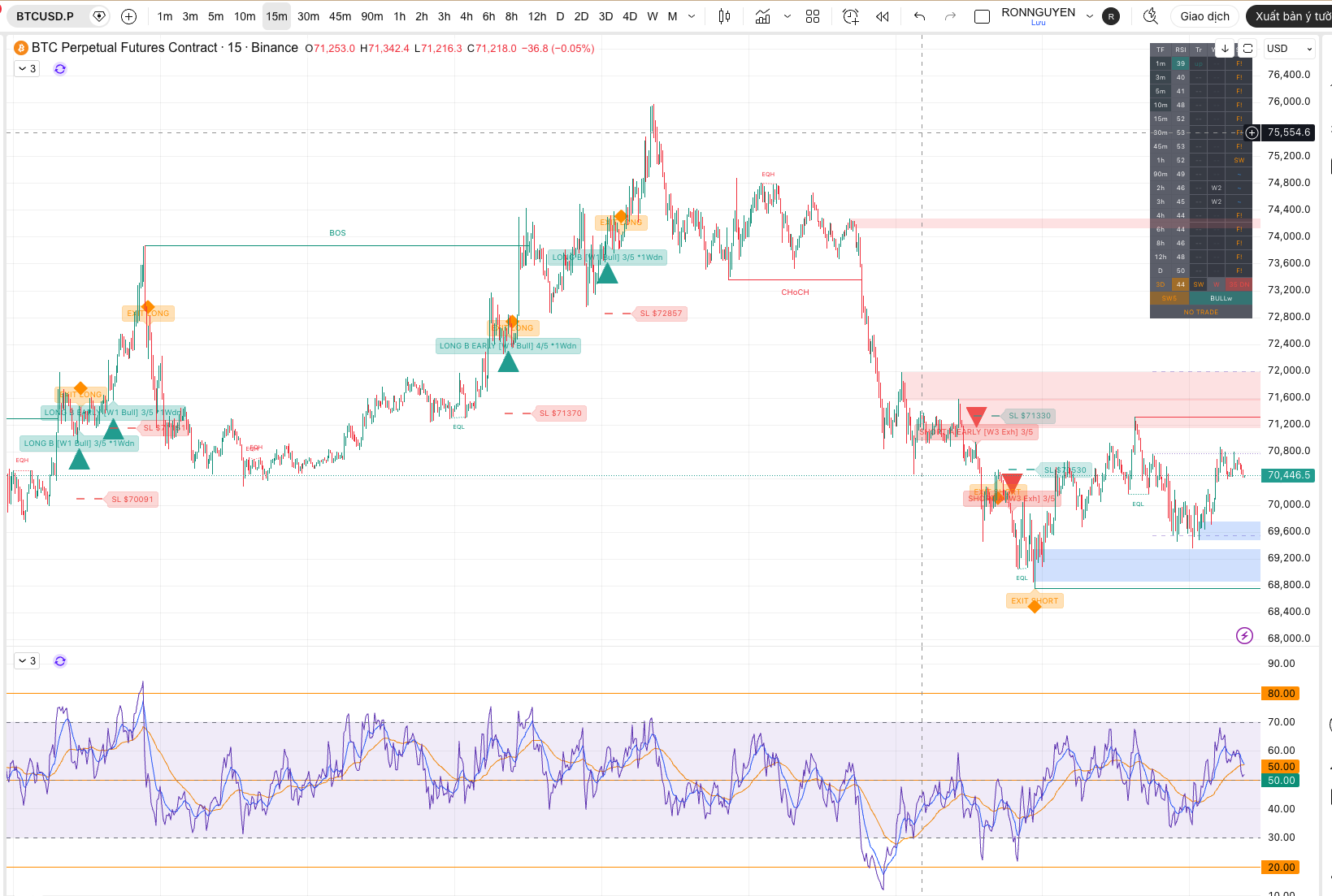
Task: Undo the last chart action
Action: [x=918, y=15]
